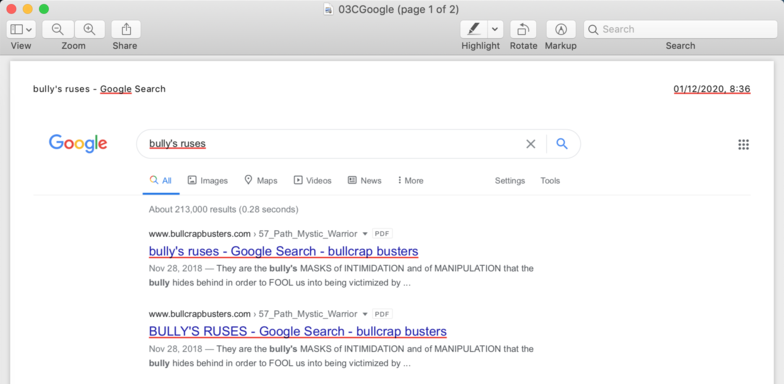Screen dimensions: 784x384
Task: Click the Zoom Out magnifier button
Action: coord(58,30)
